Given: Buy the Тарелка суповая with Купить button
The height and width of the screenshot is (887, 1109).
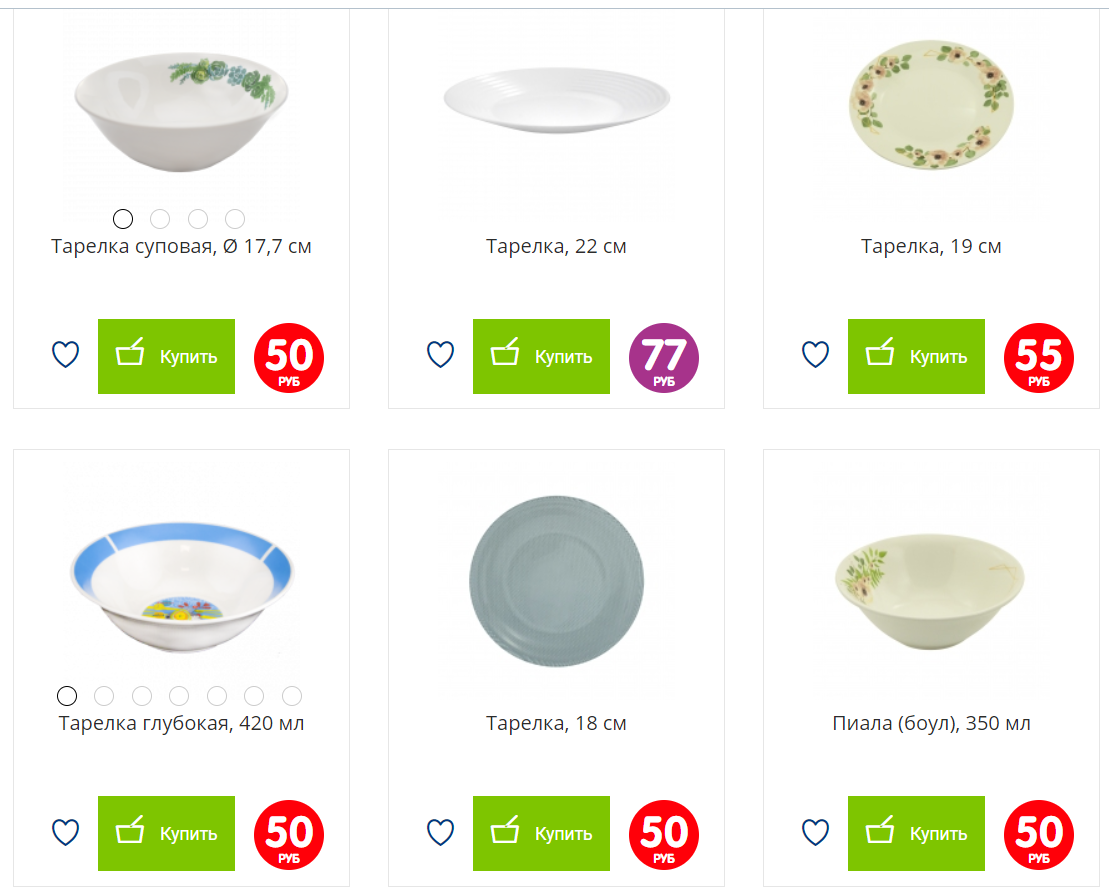Looking at the screenshot, I should click(166, 356).
